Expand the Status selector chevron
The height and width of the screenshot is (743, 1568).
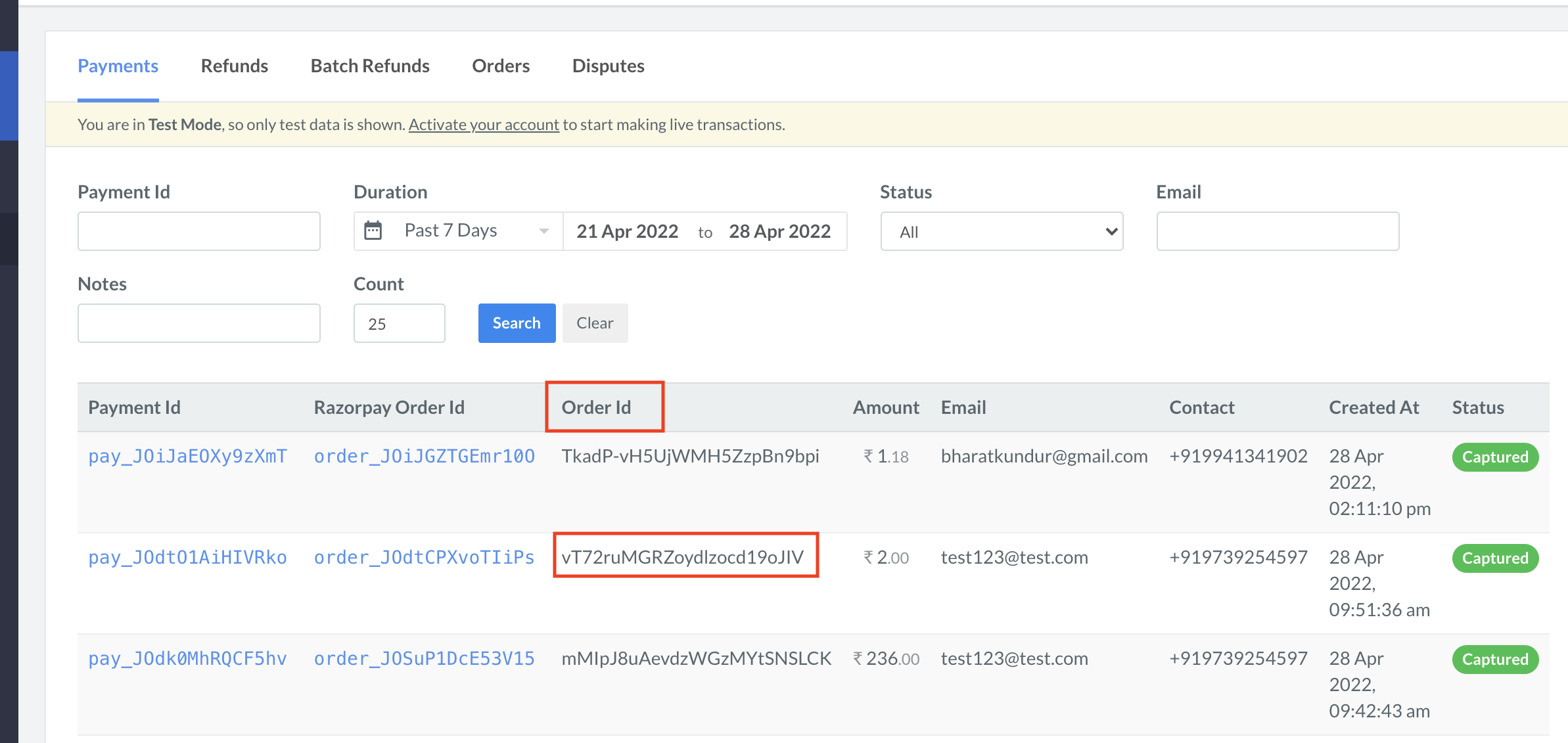[1110, 231]
